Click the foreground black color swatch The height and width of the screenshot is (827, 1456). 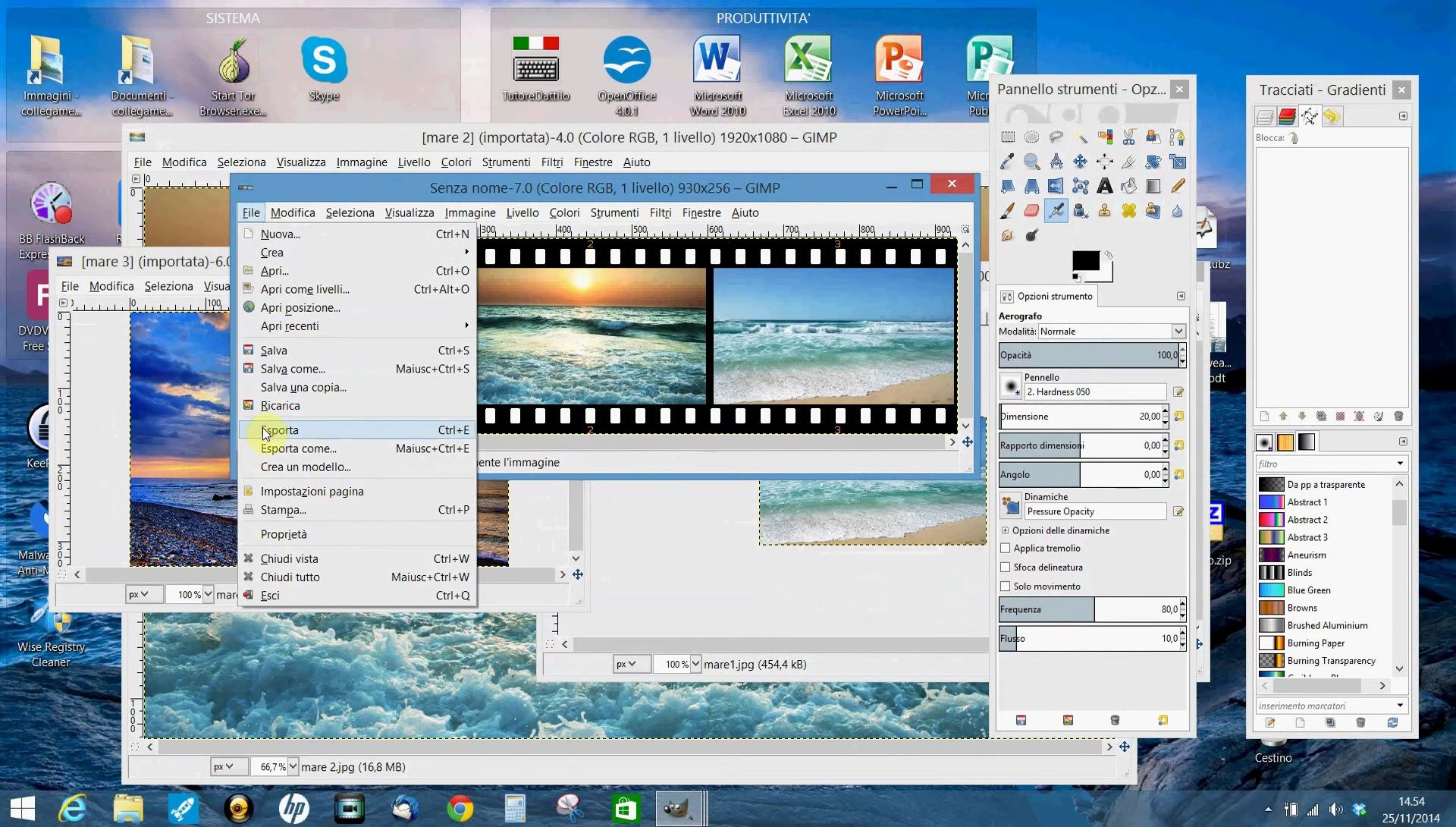pos(1084,261)
